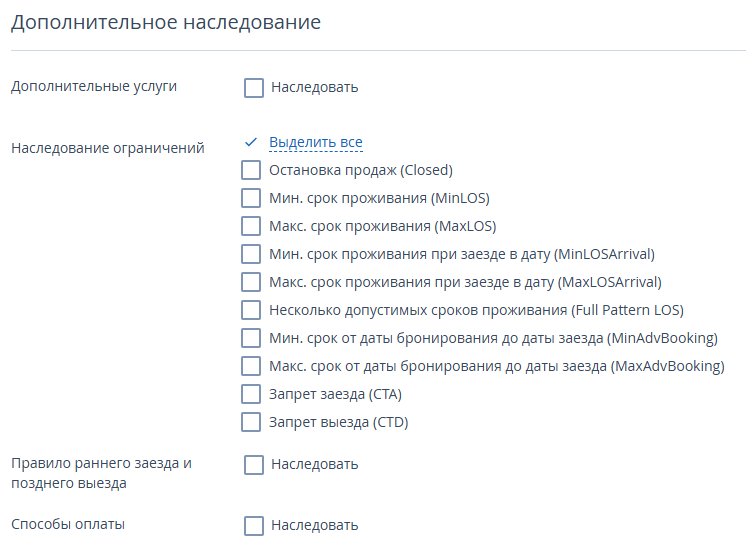Click the Запрет заезда (CTA) label
This screenshot has height=550, width=746.
pyautogui.click(x=335, y=394)
